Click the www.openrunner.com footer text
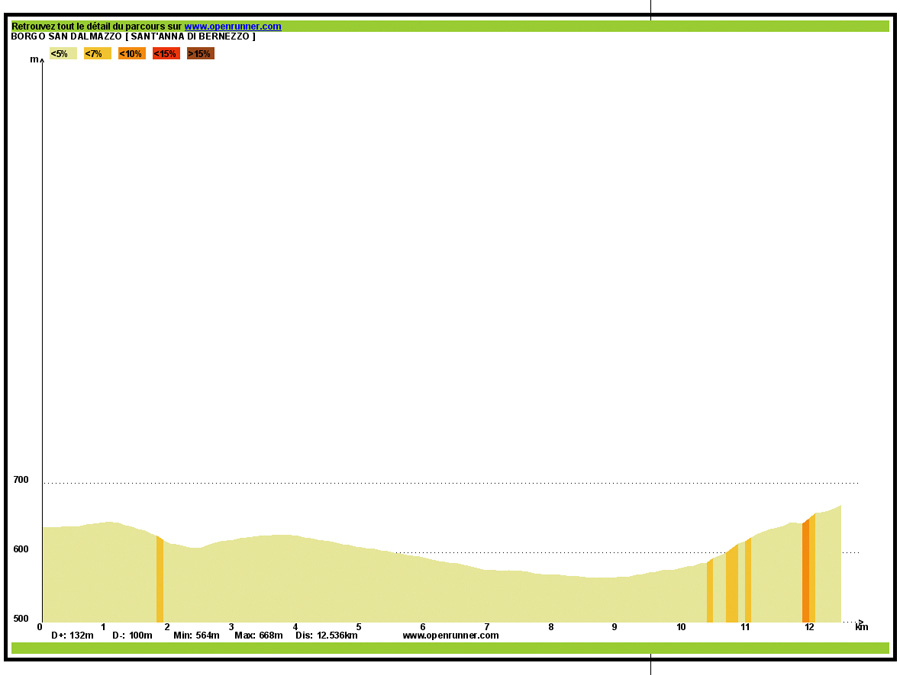The height and width of the screenshot is (675, 900). click(x=451, y=635)
